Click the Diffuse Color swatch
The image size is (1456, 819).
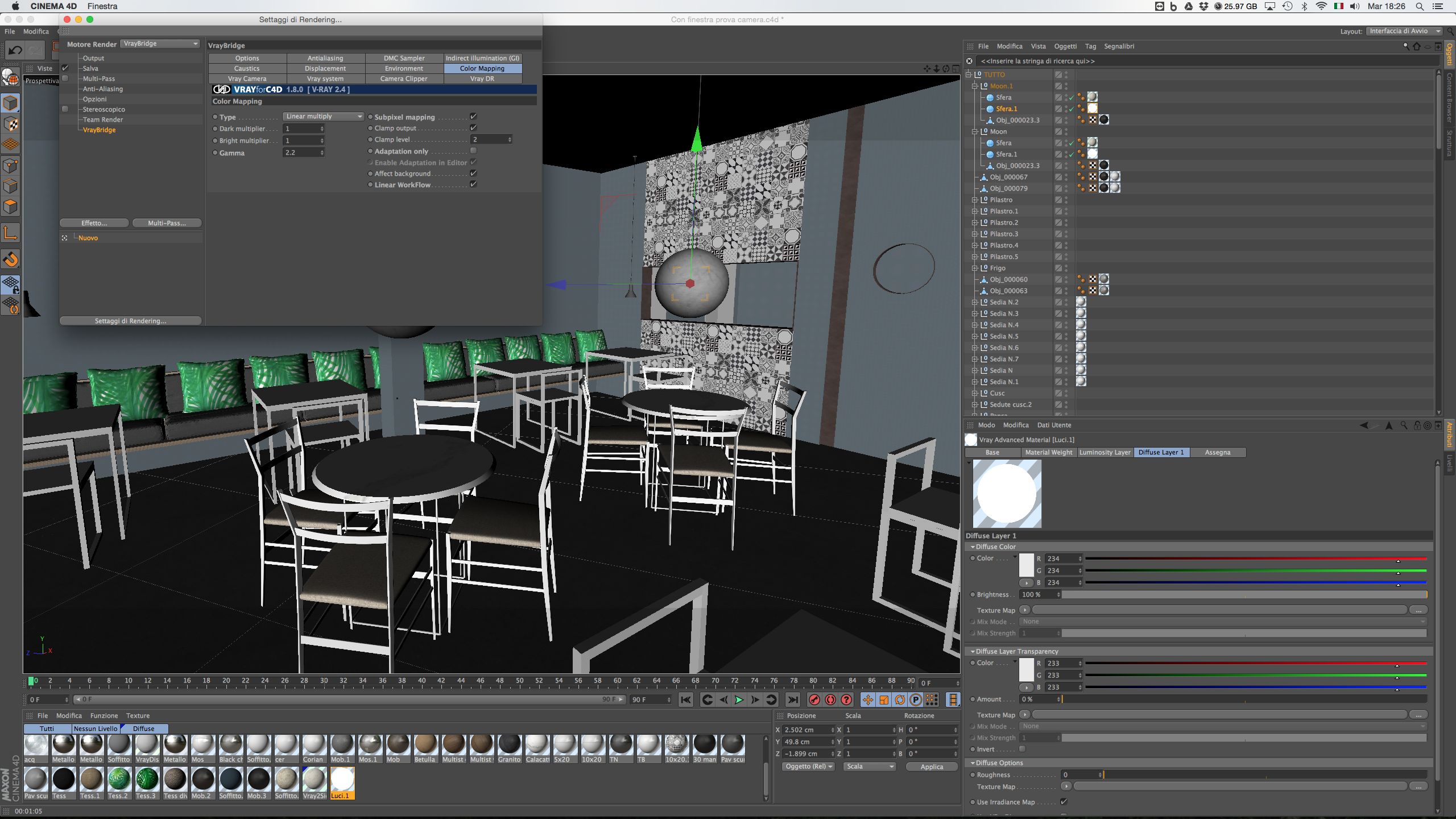pos(1026,564)
